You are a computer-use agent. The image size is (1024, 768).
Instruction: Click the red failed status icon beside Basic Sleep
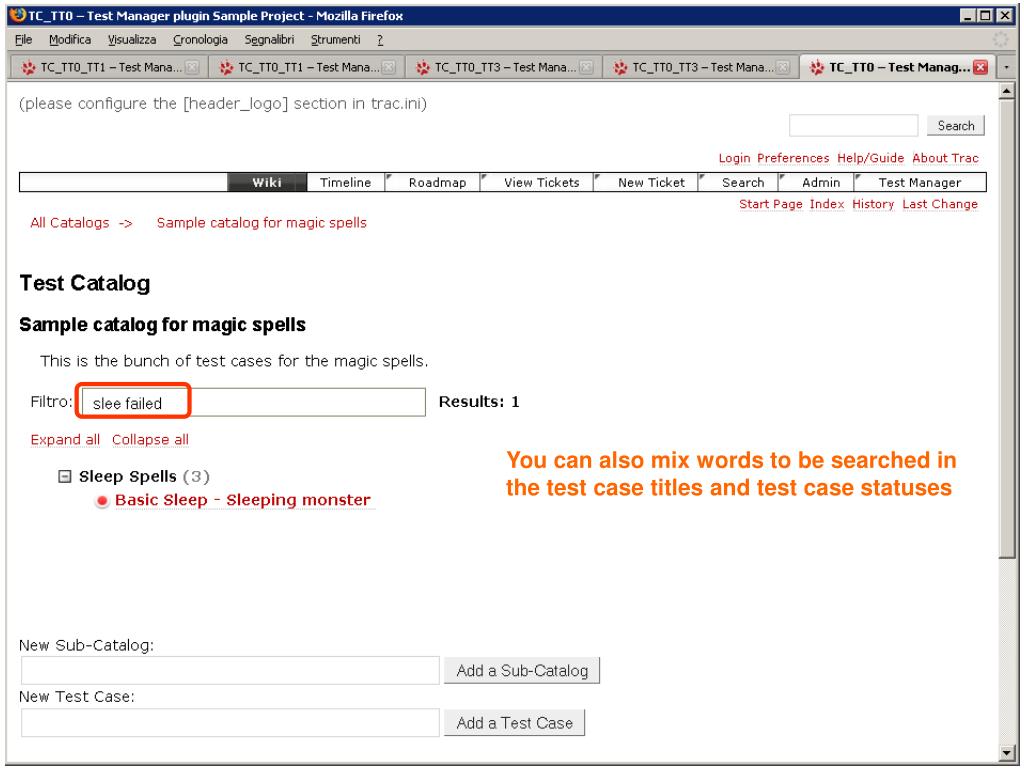[x=101, y=502]
